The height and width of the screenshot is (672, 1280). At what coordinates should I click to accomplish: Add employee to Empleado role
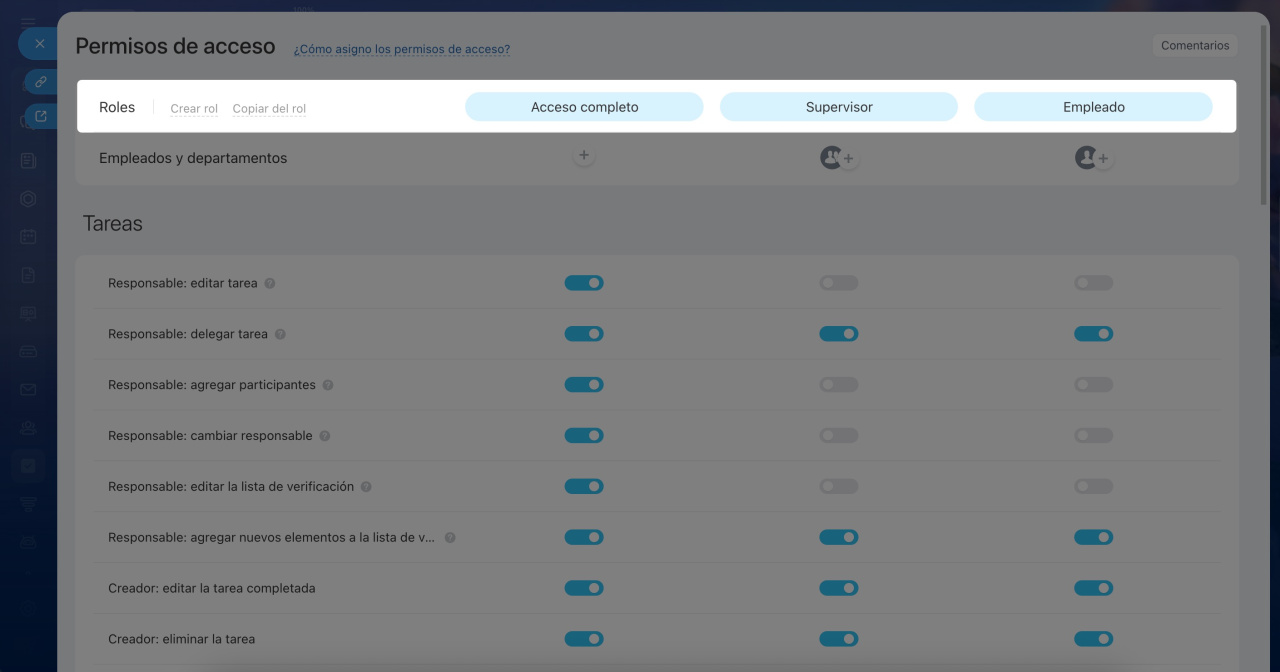coord(1103,159)
